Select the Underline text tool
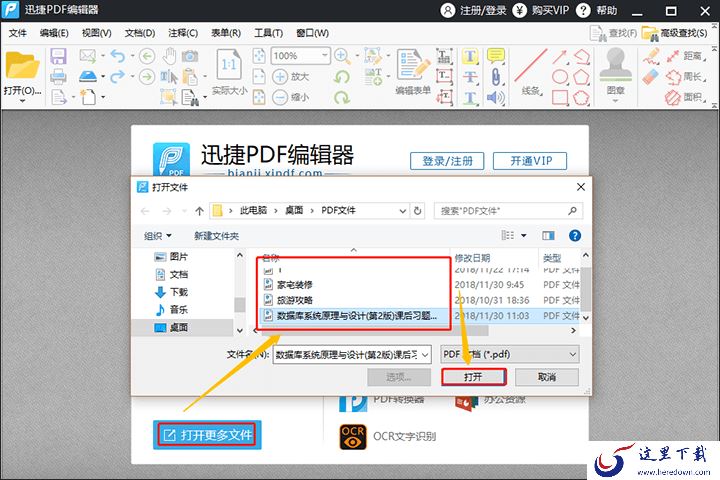 pos(470,97)
